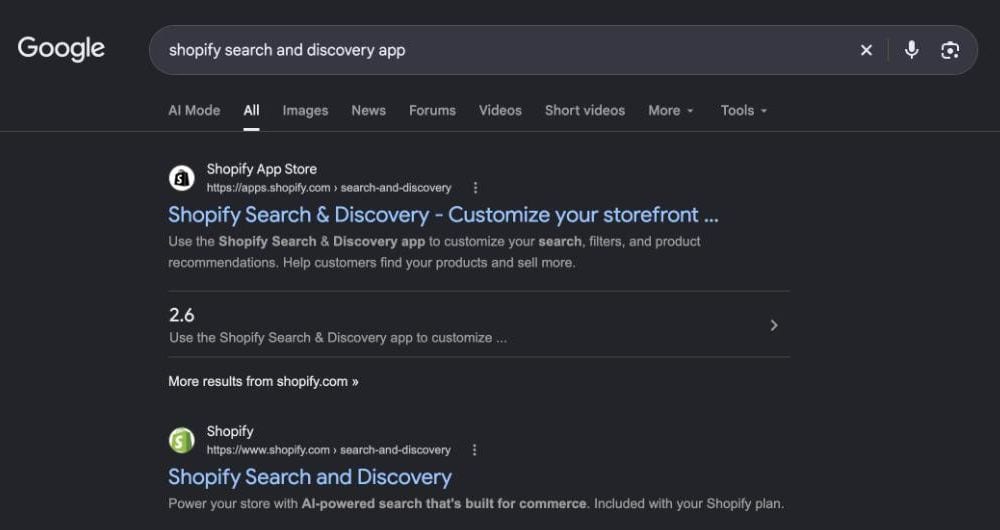
Task: Open Google Lens image search icon
Action: (x=950, y=50)
